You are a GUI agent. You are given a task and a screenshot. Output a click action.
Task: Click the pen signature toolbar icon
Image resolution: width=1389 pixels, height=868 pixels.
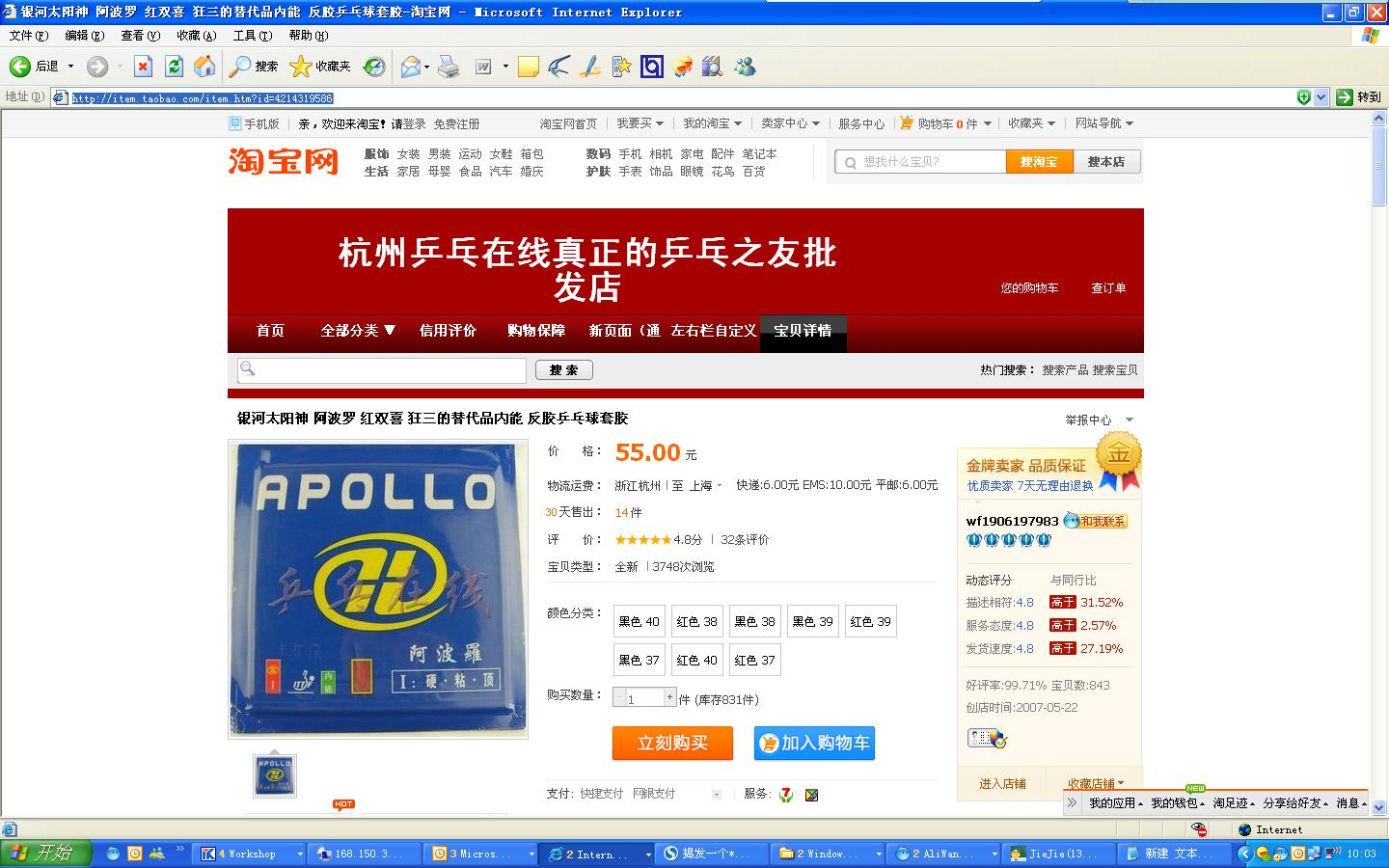[590, 66]
